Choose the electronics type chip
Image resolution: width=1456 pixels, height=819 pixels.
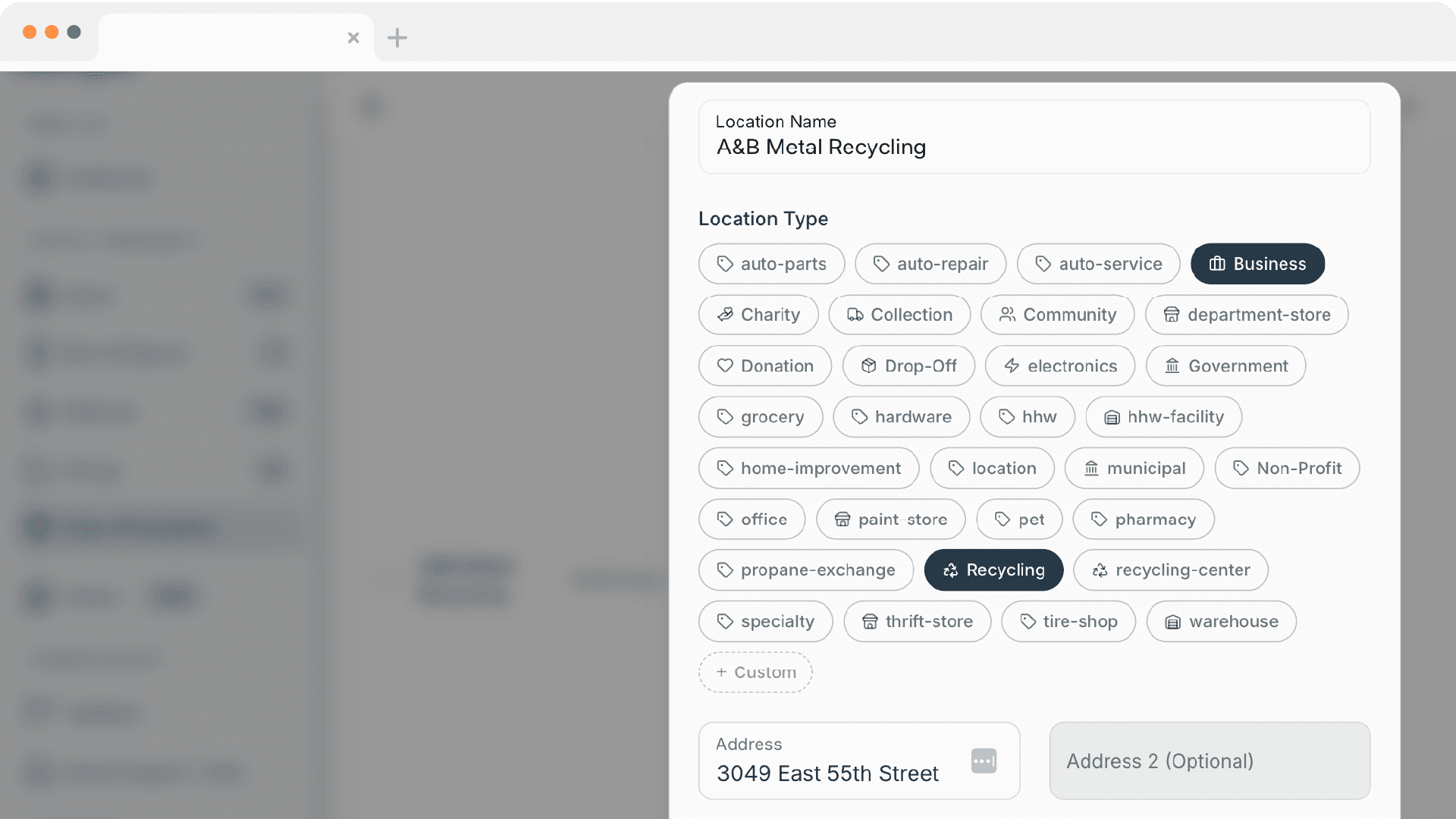(x=1059, y=366)
